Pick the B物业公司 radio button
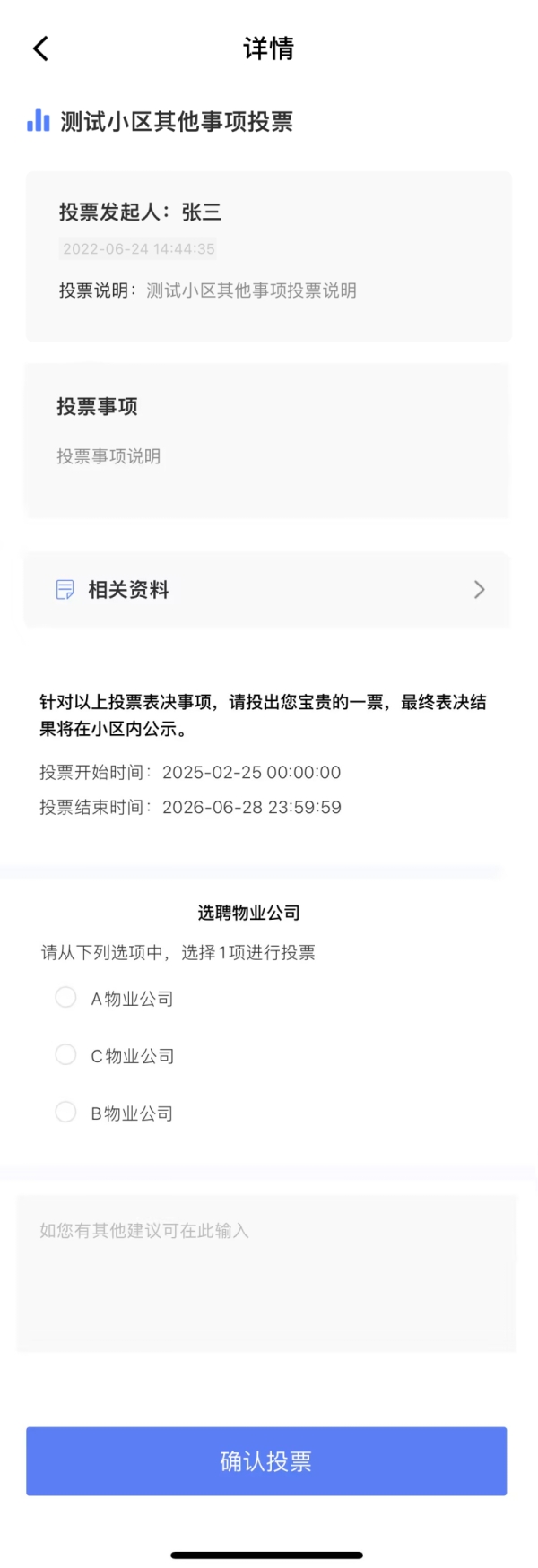The width and height of the screenshot is (538, 1568). [x=65, y=1113]
